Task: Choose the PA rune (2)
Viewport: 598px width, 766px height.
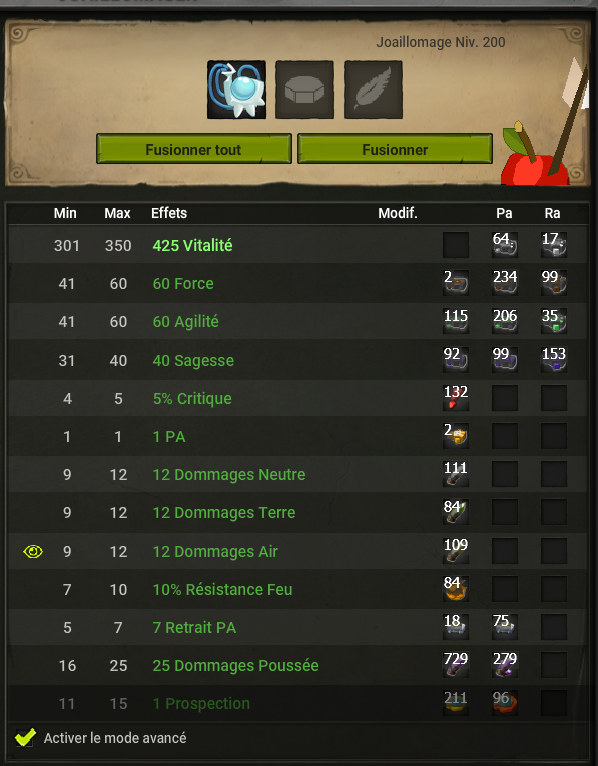Action: pyautogui.click(x=456, y=436)
